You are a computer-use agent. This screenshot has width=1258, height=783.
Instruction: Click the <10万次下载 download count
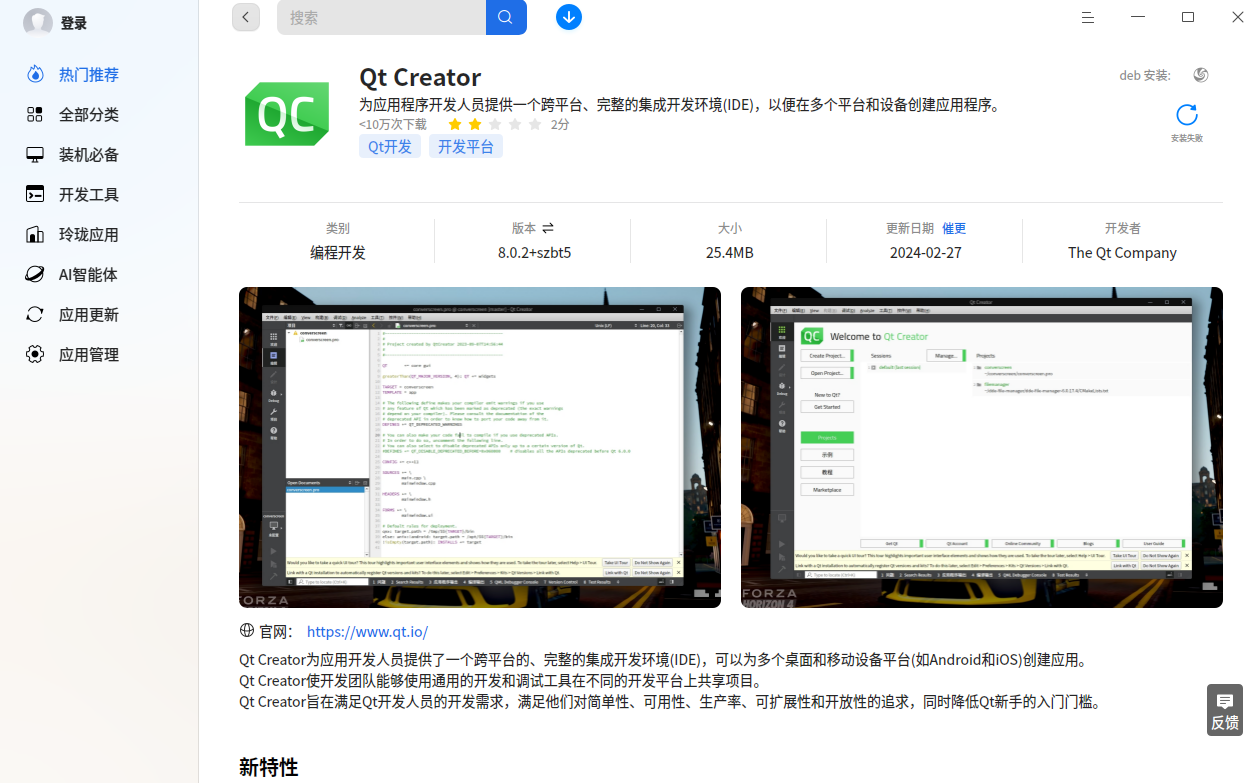pos(393,125)
